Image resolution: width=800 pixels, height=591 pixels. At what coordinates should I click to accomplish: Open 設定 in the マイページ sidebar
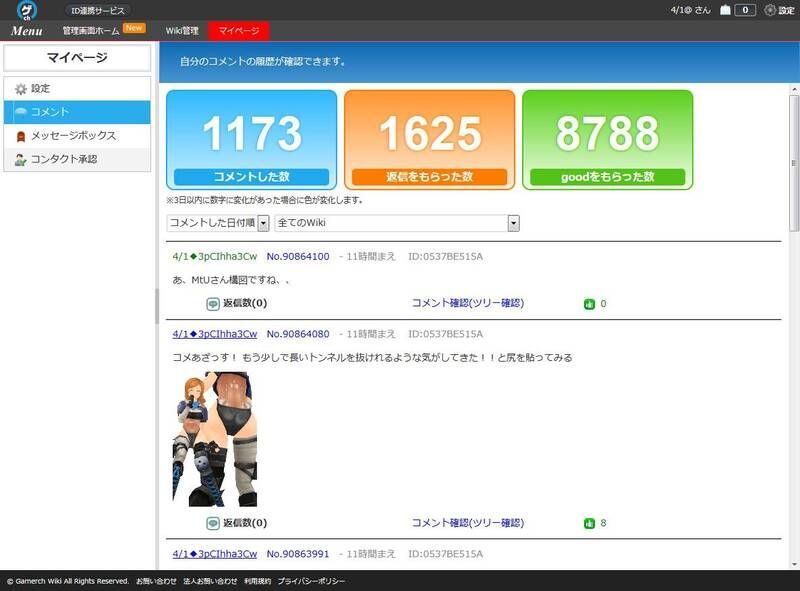77,89
